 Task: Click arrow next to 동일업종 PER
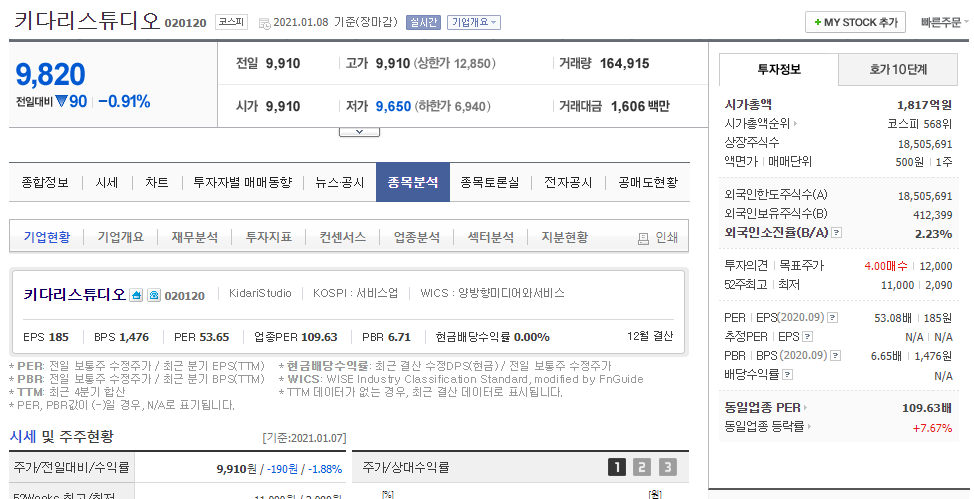tap(805, 408)
